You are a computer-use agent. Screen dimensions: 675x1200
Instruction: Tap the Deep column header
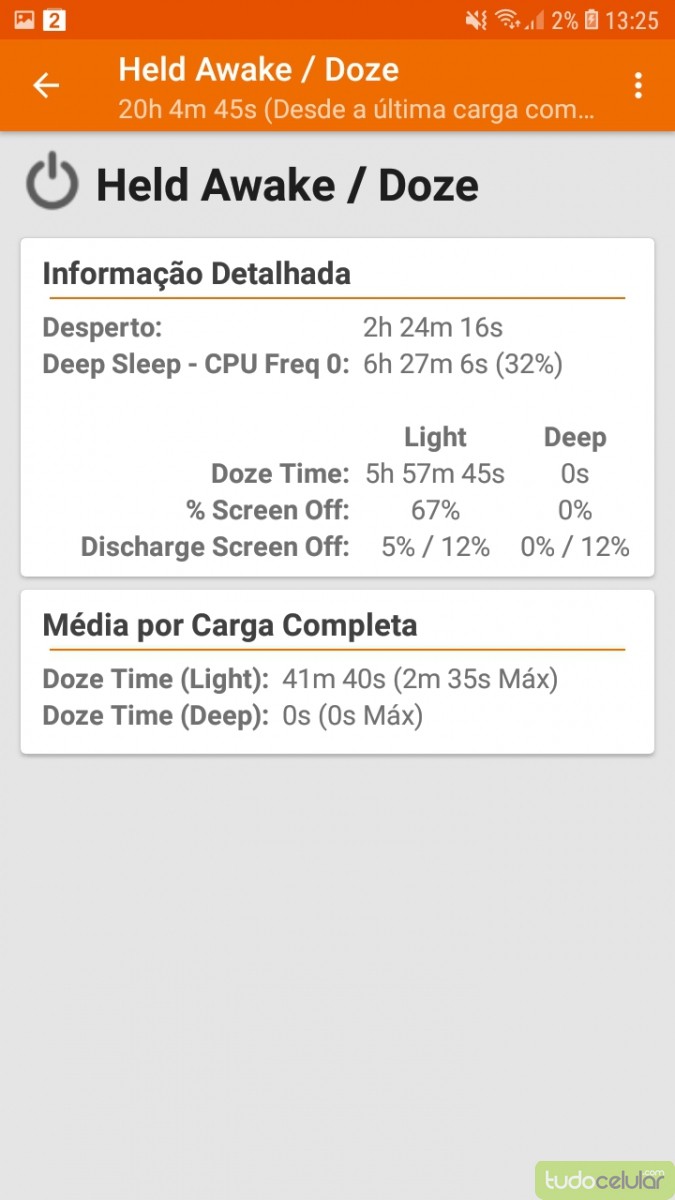pyautogui.click(x=575, y=437)
